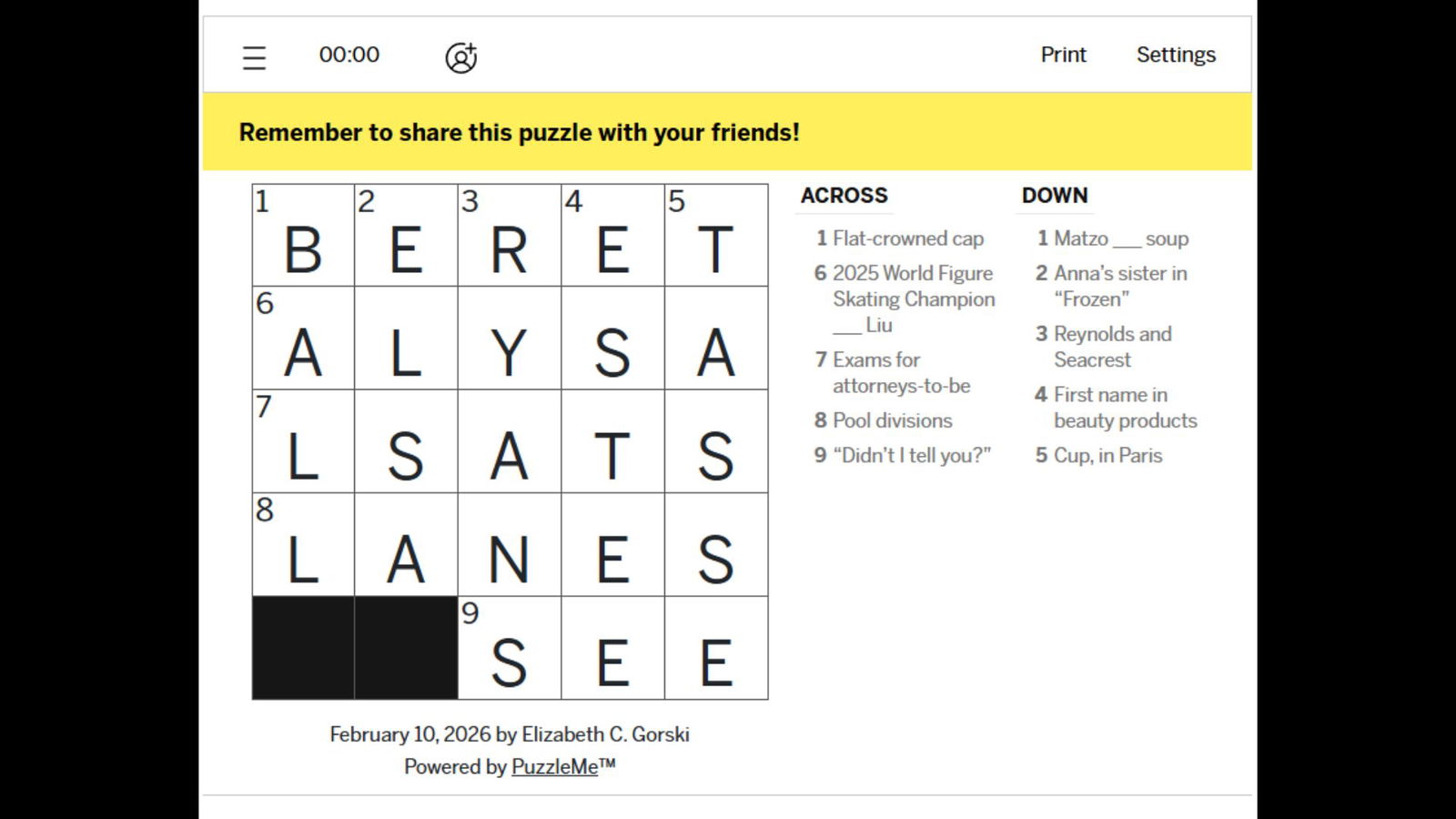1456x819 pixels.
Task: Select the grid cell numbered 9 containing S
Action: 509,648
